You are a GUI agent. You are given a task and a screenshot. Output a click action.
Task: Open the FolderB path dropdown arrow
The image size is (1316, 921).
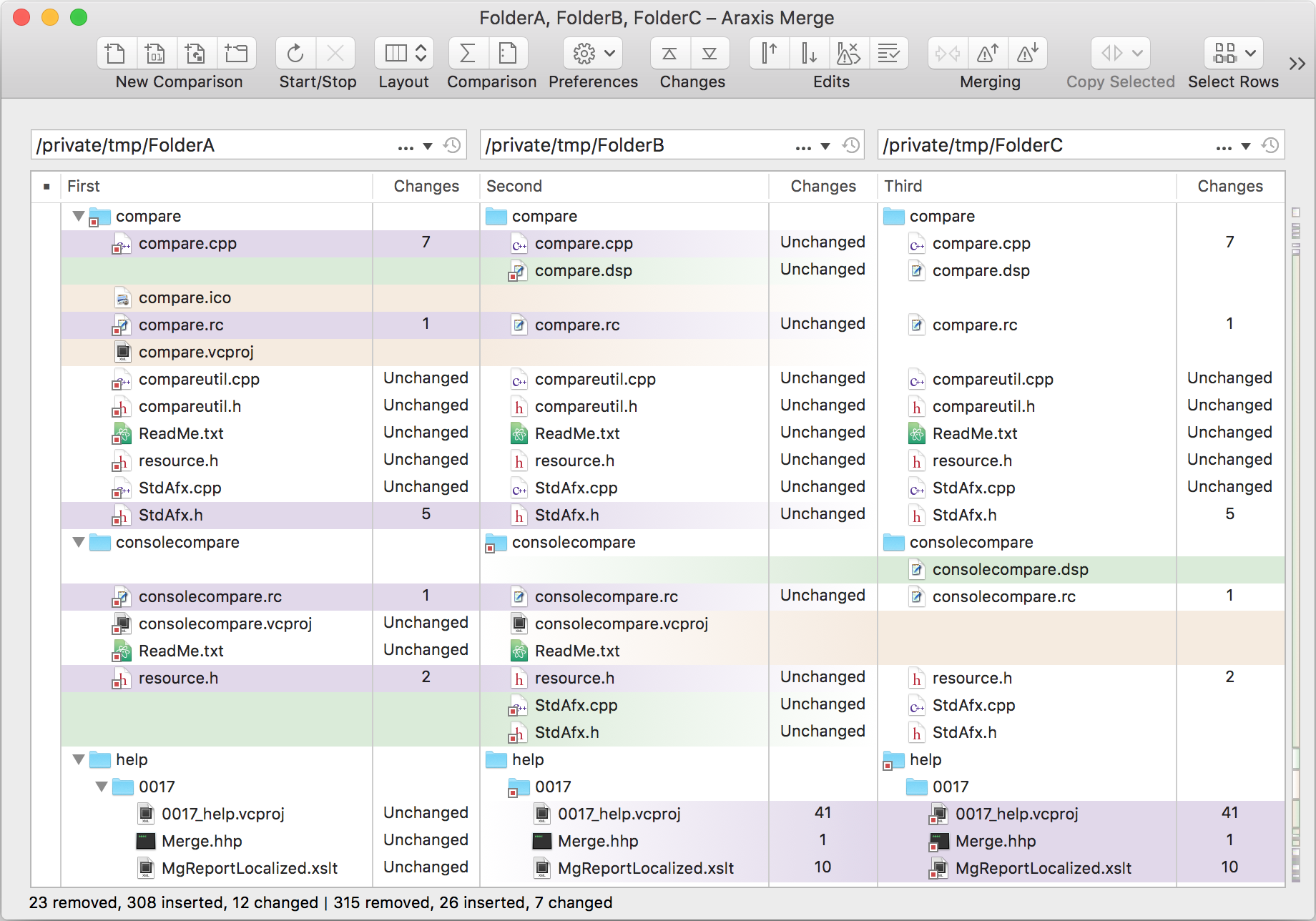click(x=826, y=145)
